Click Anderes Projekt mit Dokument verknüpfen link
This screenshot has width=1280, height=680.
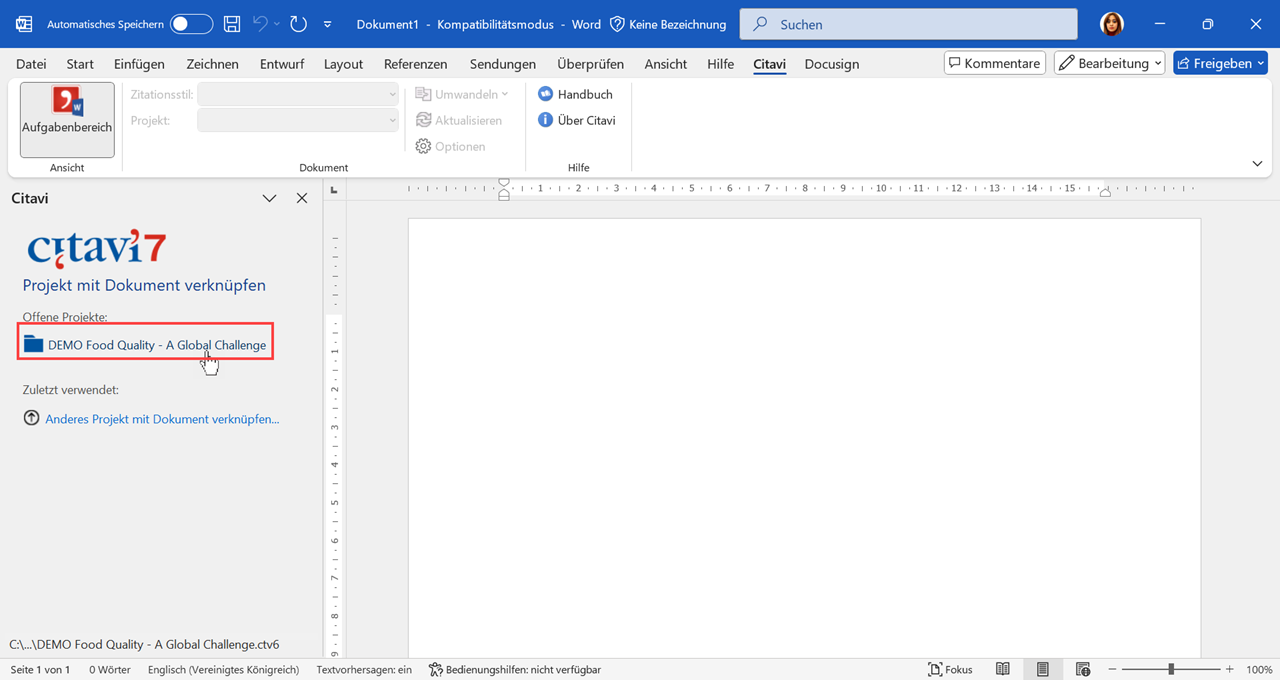(x=161, y=419)
